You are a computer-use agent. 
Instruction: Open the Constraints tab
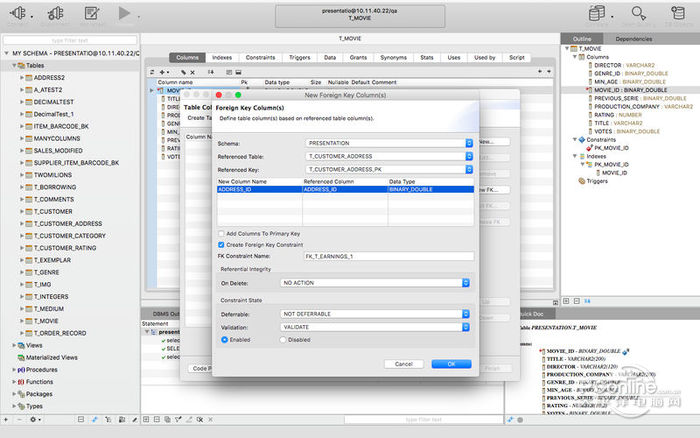coord(260,58)
